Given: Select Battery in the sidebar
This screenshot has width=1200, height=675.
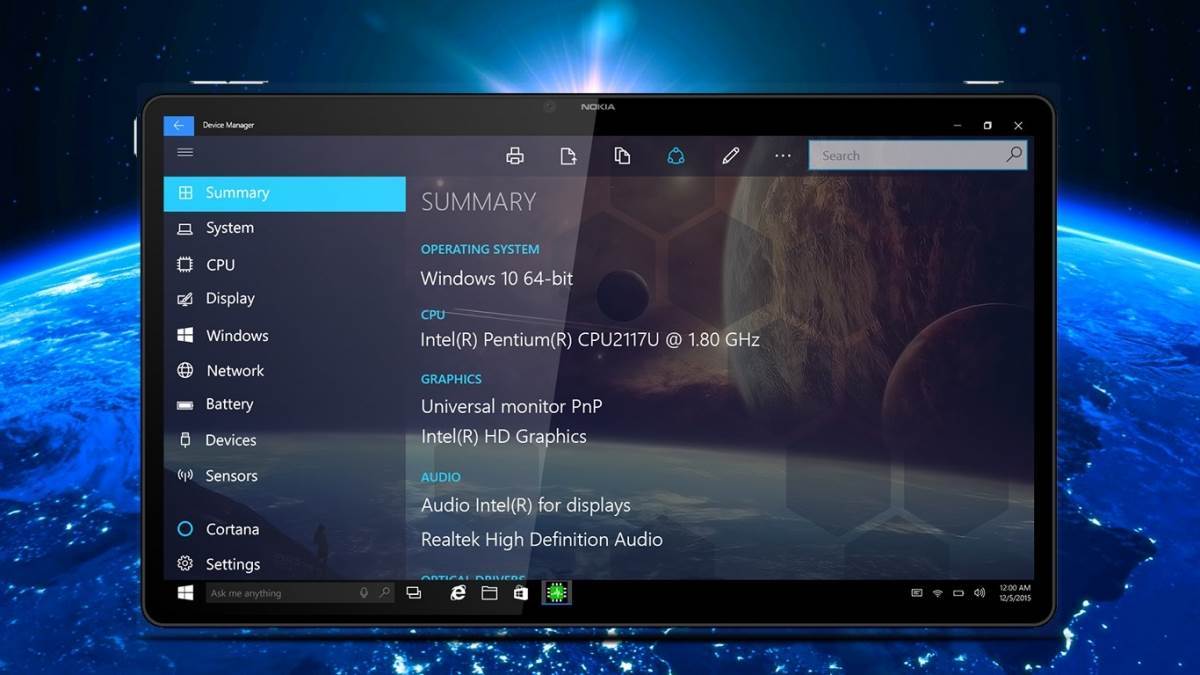Looking at the screenshot, I should click(x=229, y=405).
